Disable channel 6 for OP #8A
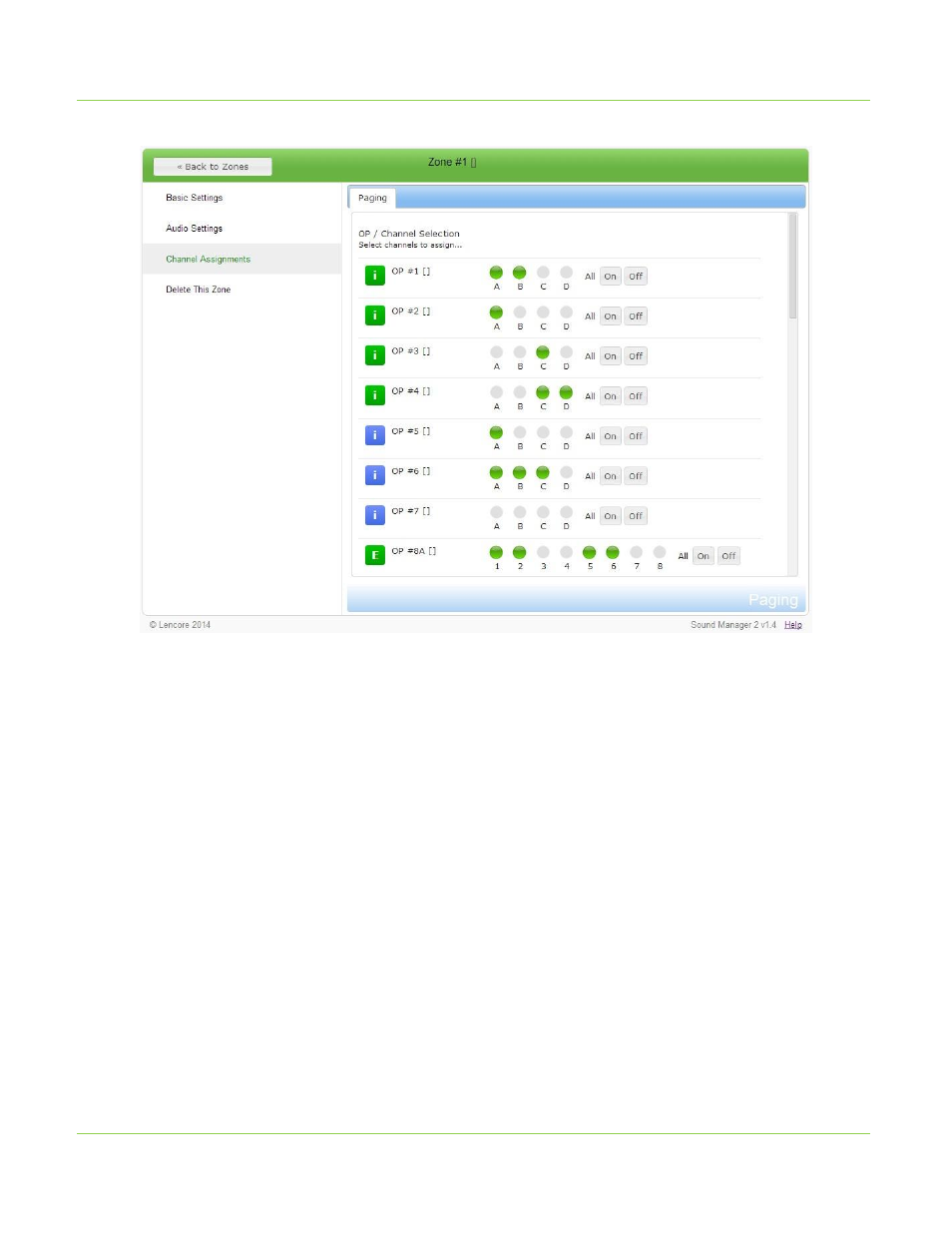Screen dimensions: 952x1233 [613, 552]
